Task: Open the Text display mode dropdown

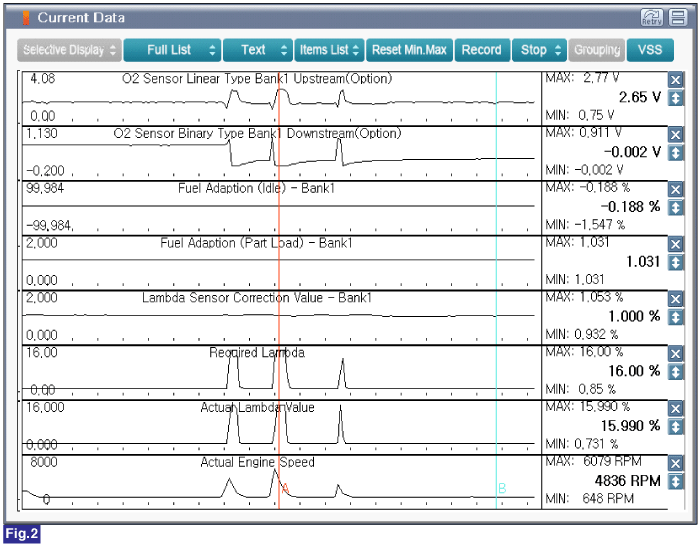Action: coord(258,50)
